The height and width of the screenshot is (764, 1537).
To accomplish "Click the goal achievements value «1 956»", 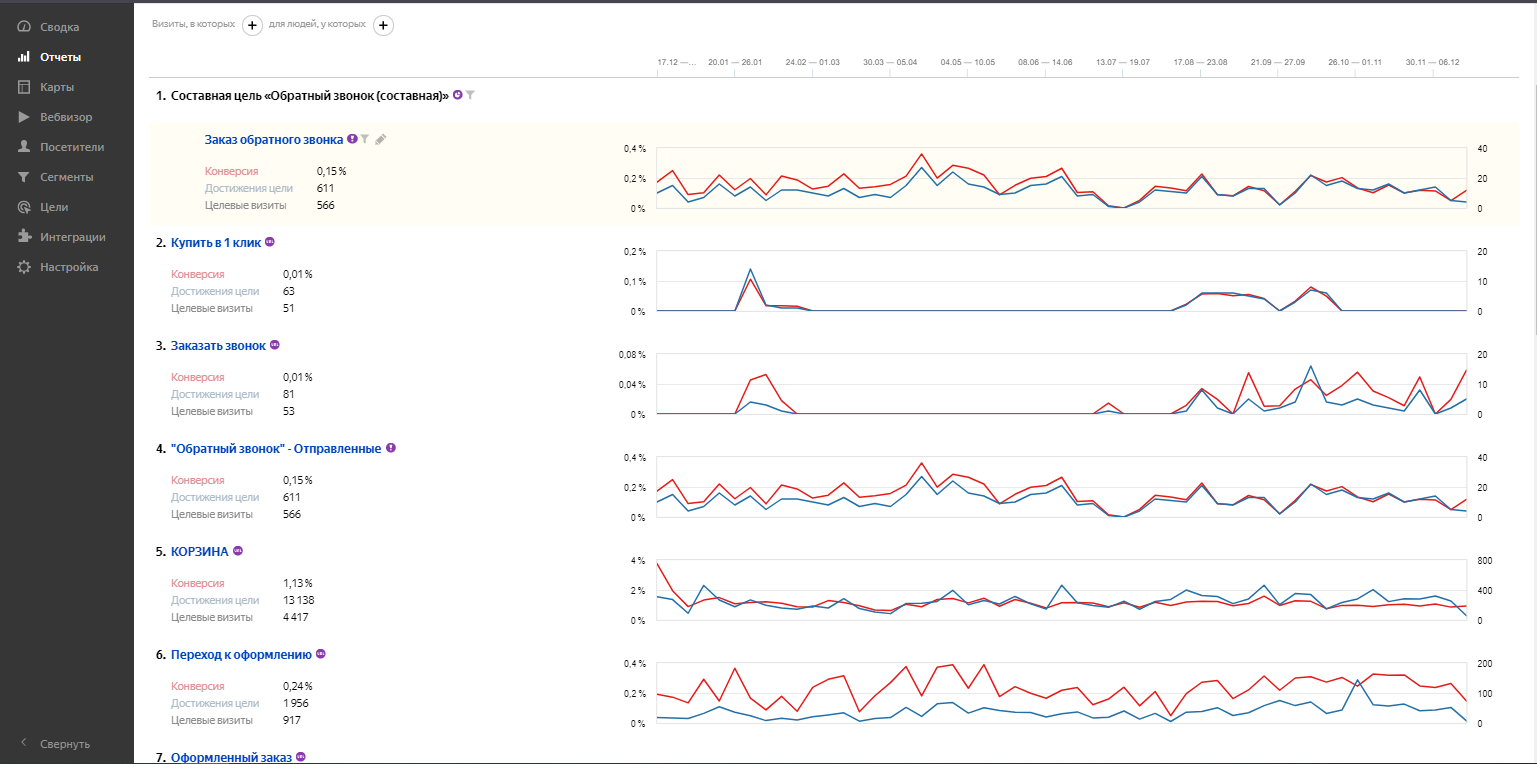I will (x=297, y=703).
